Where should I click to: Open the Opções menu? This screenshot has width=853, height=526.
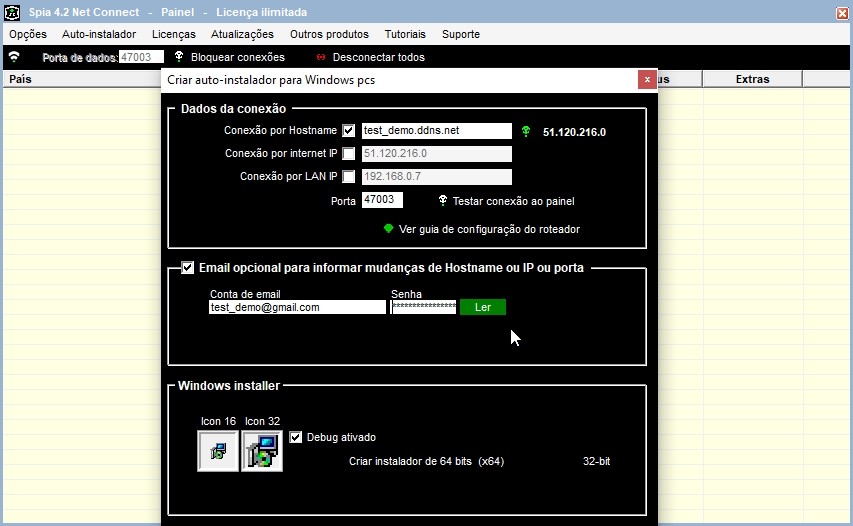tap(28, 34)
